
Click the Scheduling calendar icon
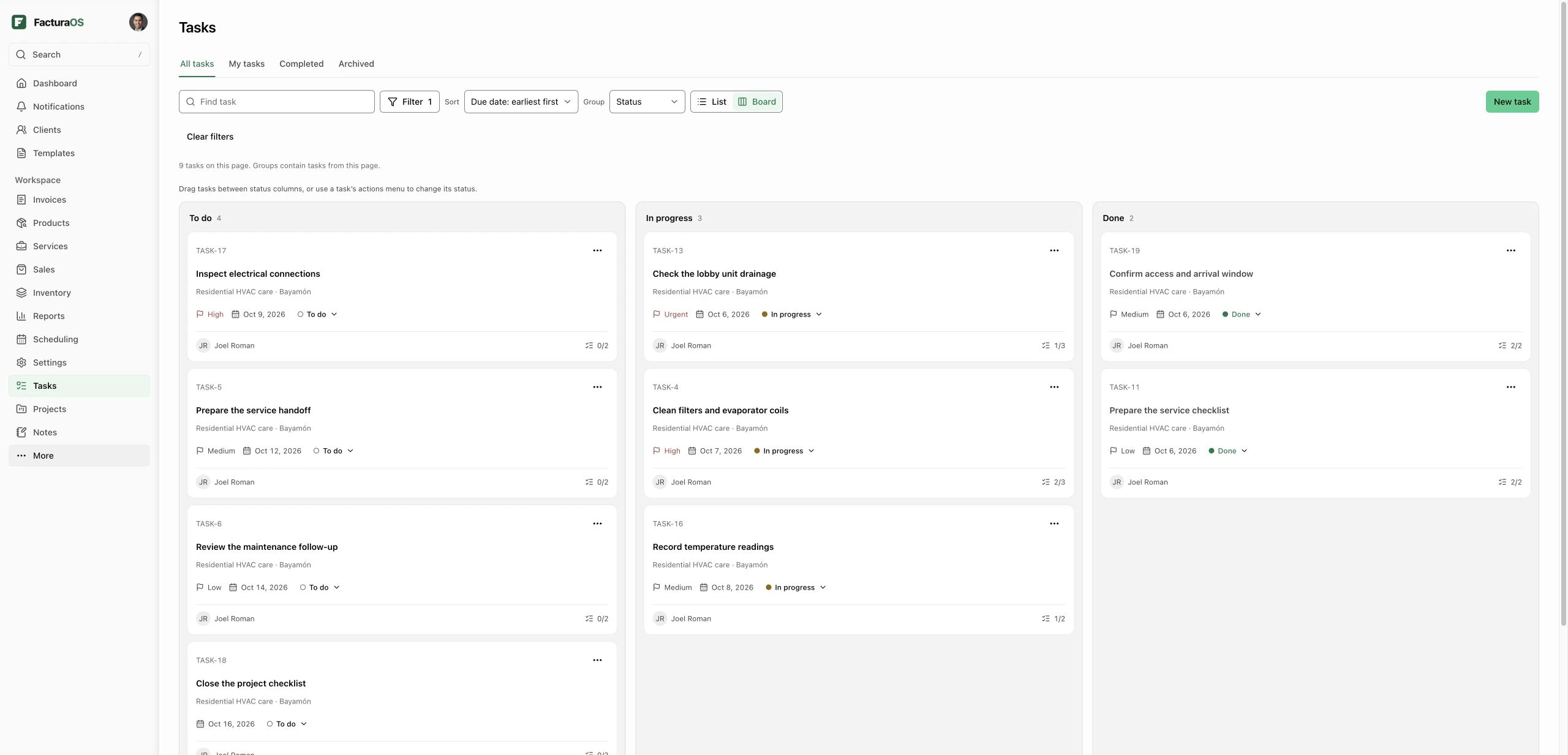click(21, 339)
